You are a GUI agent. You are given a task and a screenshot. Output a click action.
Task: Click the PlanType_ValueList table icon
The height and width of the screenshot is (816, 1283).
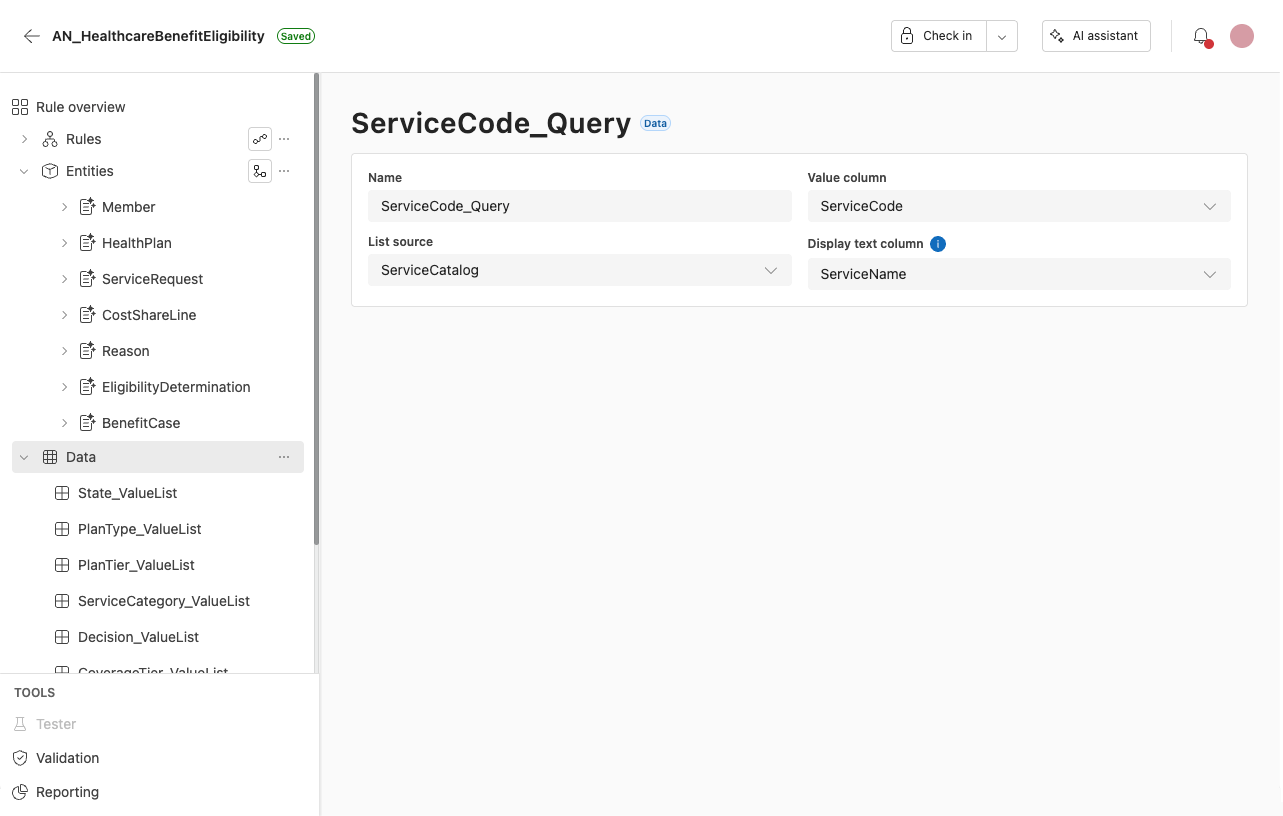61,529
